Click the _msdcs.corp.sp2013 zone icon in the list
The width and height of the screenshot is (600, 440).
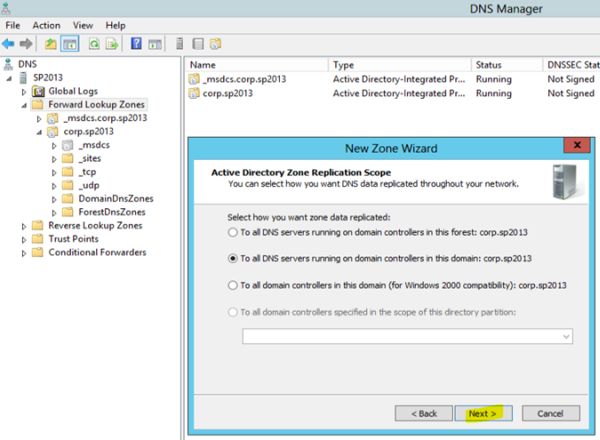click(194, 79)
